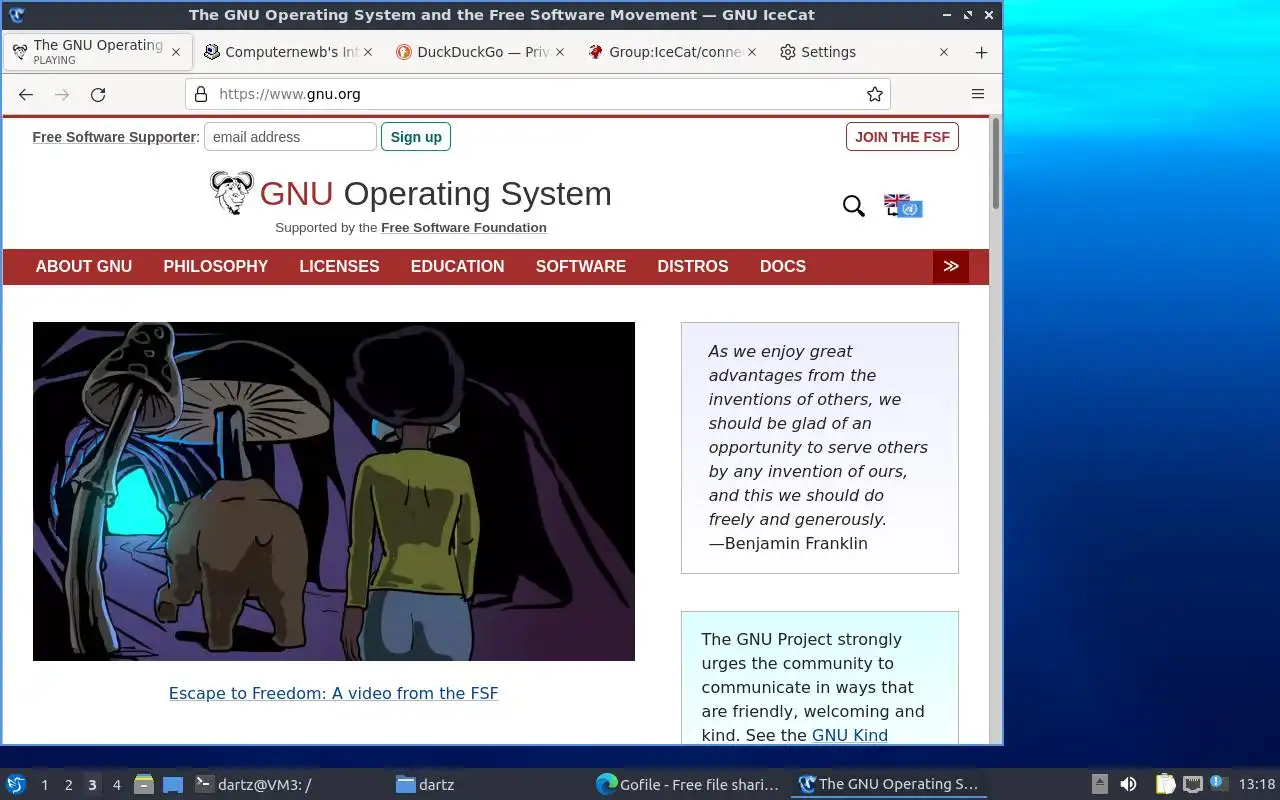The width and height of the screenshot is (1280, 800).
Task: Open the ABOUT GNU menu item
Action: click(x=84, y=266)
